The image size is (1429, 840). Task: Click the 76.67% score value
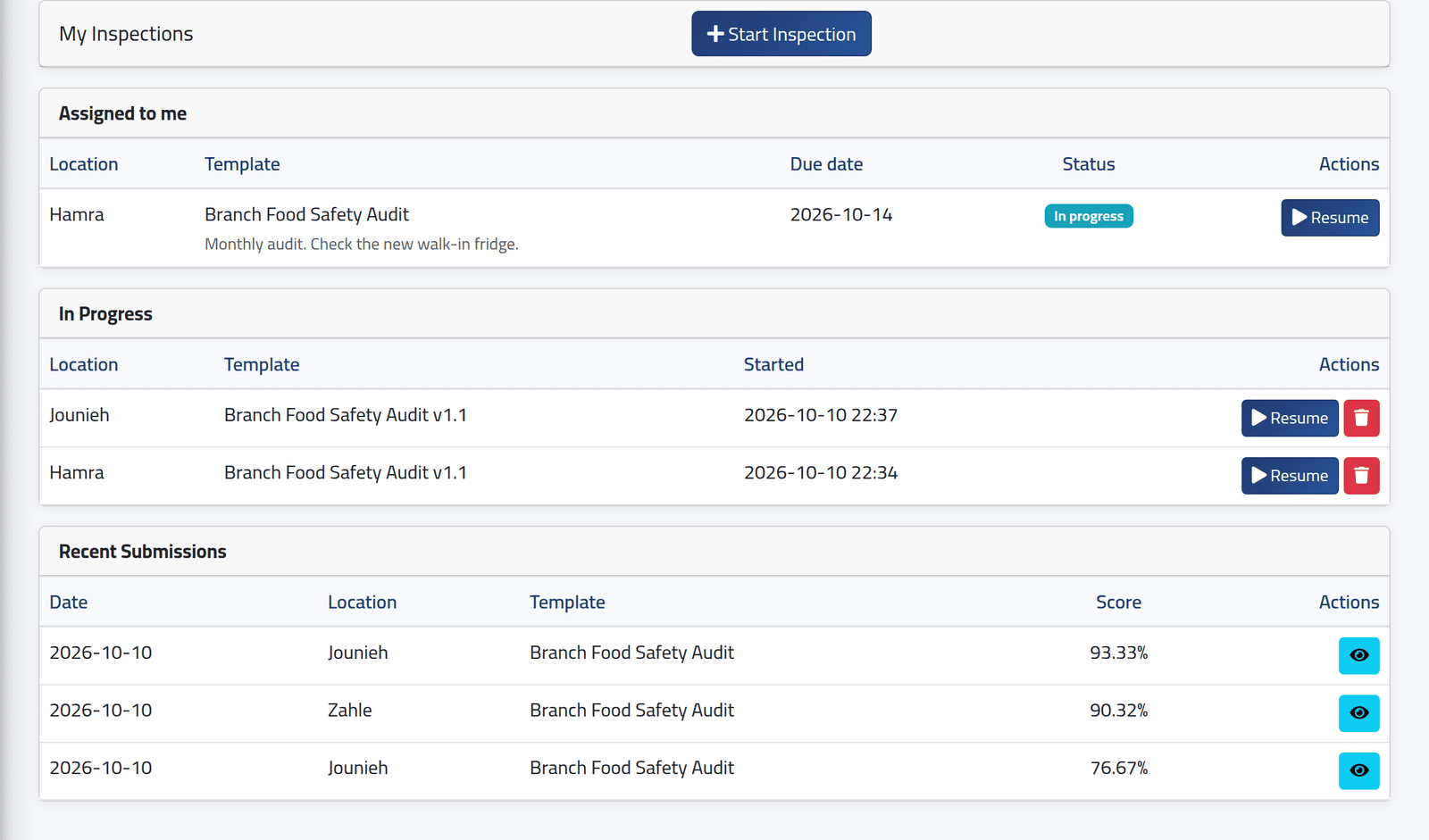tap(1118, 768)
